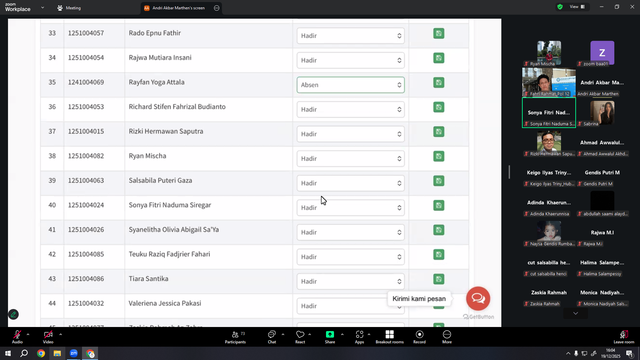Expand more participants chevron in gallery
The width and height of the screenshot is (640, 360).
[x=575, y=313]
